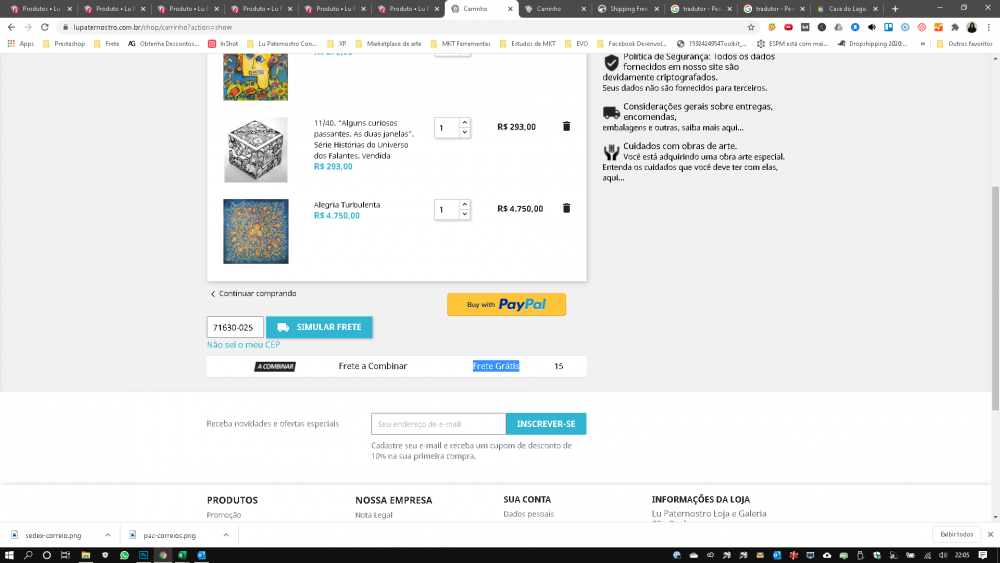Click the megaphone extension icon
1000x563 pixels.
coord(872,27)
